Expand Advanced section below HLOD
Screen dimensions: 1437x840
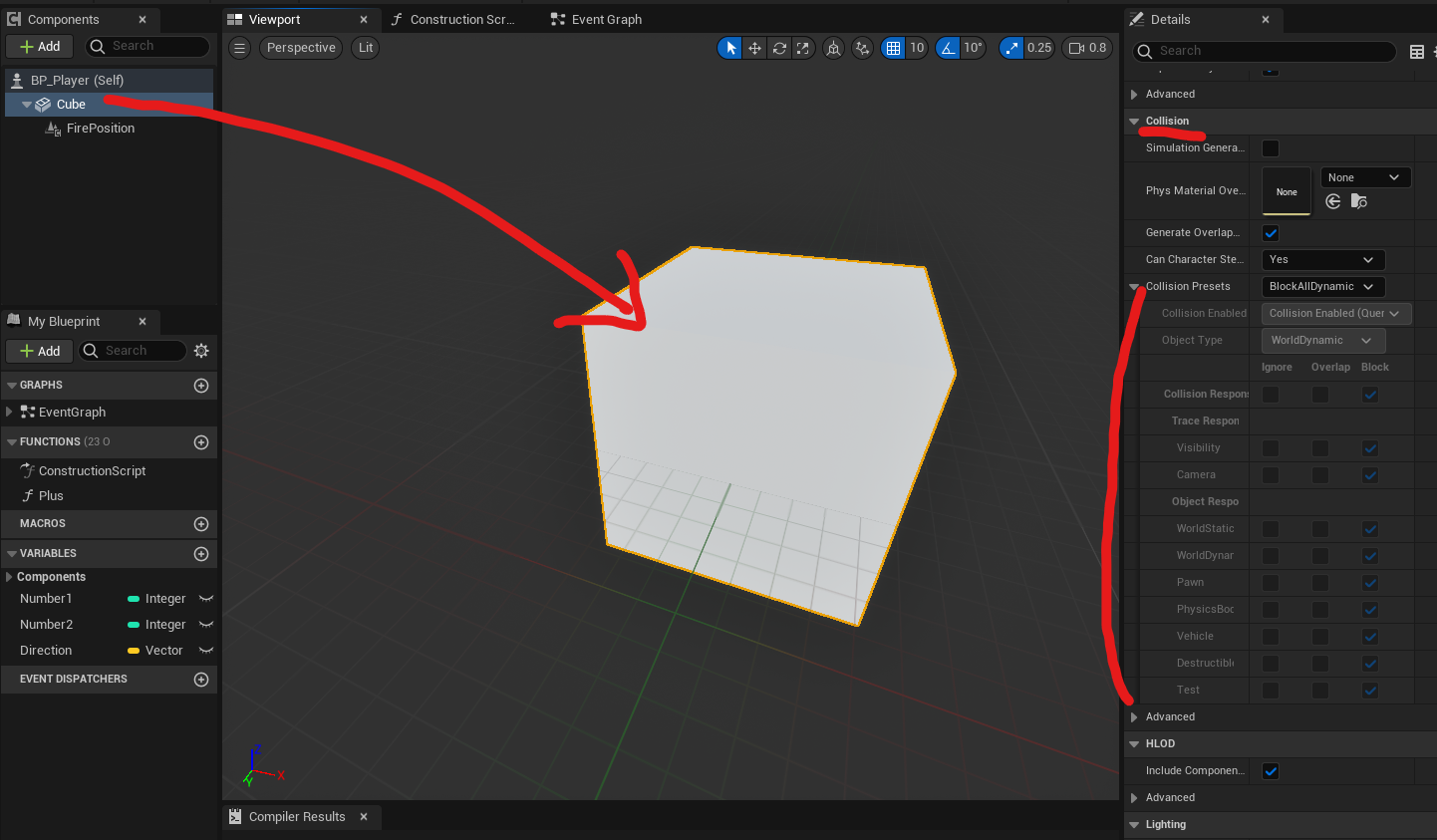tap(1134, 798)
